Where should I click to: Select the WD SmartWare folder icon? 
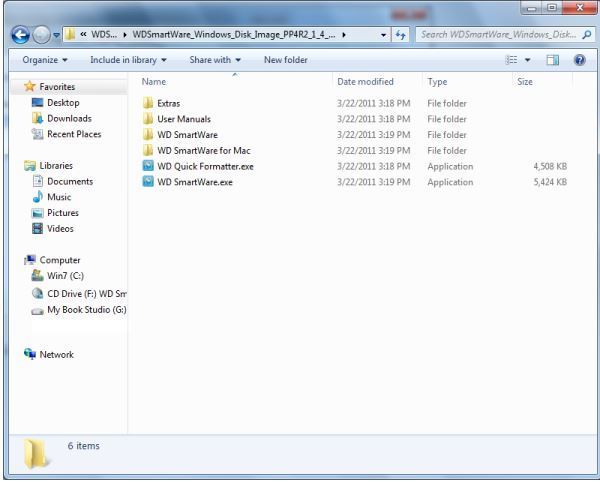pyautogui.click(x=148, y=135)
